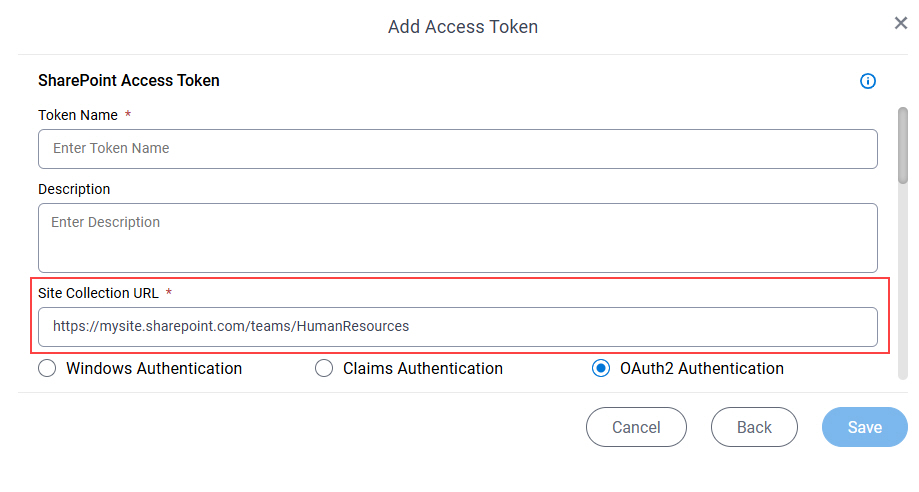The height and width of the screenshot is (492, 919).
Task: Click the OAuth2 Authentication label text
Action: [x=702, y=368]
